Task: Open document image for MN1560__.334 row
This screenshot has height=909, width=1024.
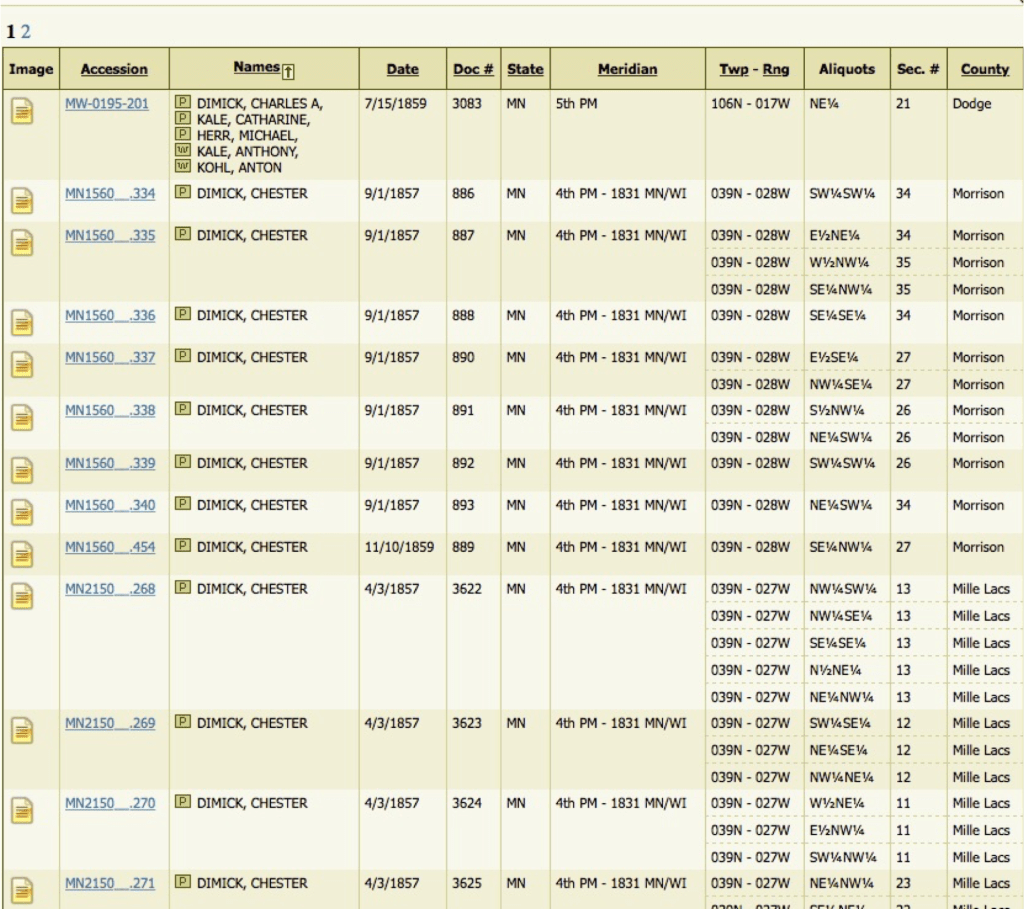Action: (x=22, y=201)
